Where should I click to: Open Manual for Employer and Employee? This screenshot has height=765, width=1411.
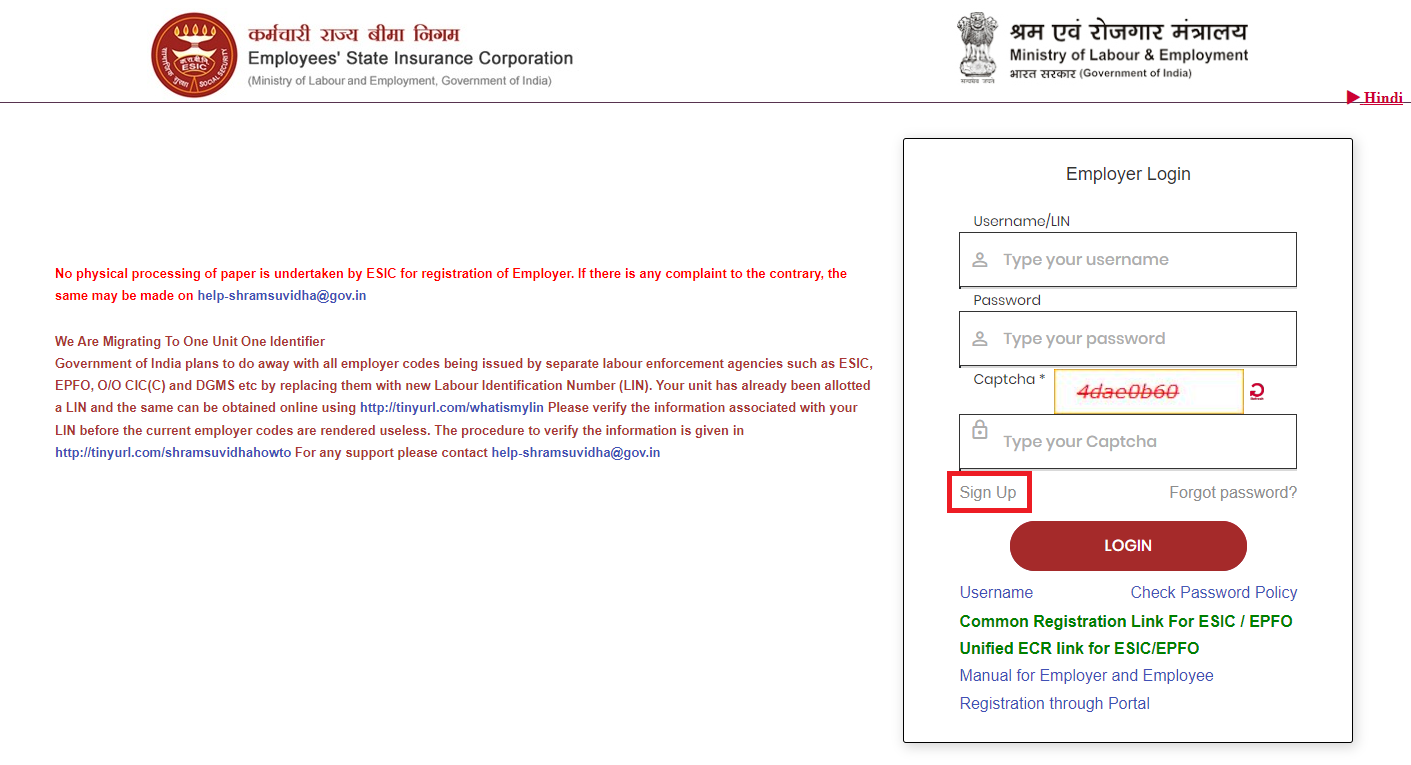(x=1086, y=676)
